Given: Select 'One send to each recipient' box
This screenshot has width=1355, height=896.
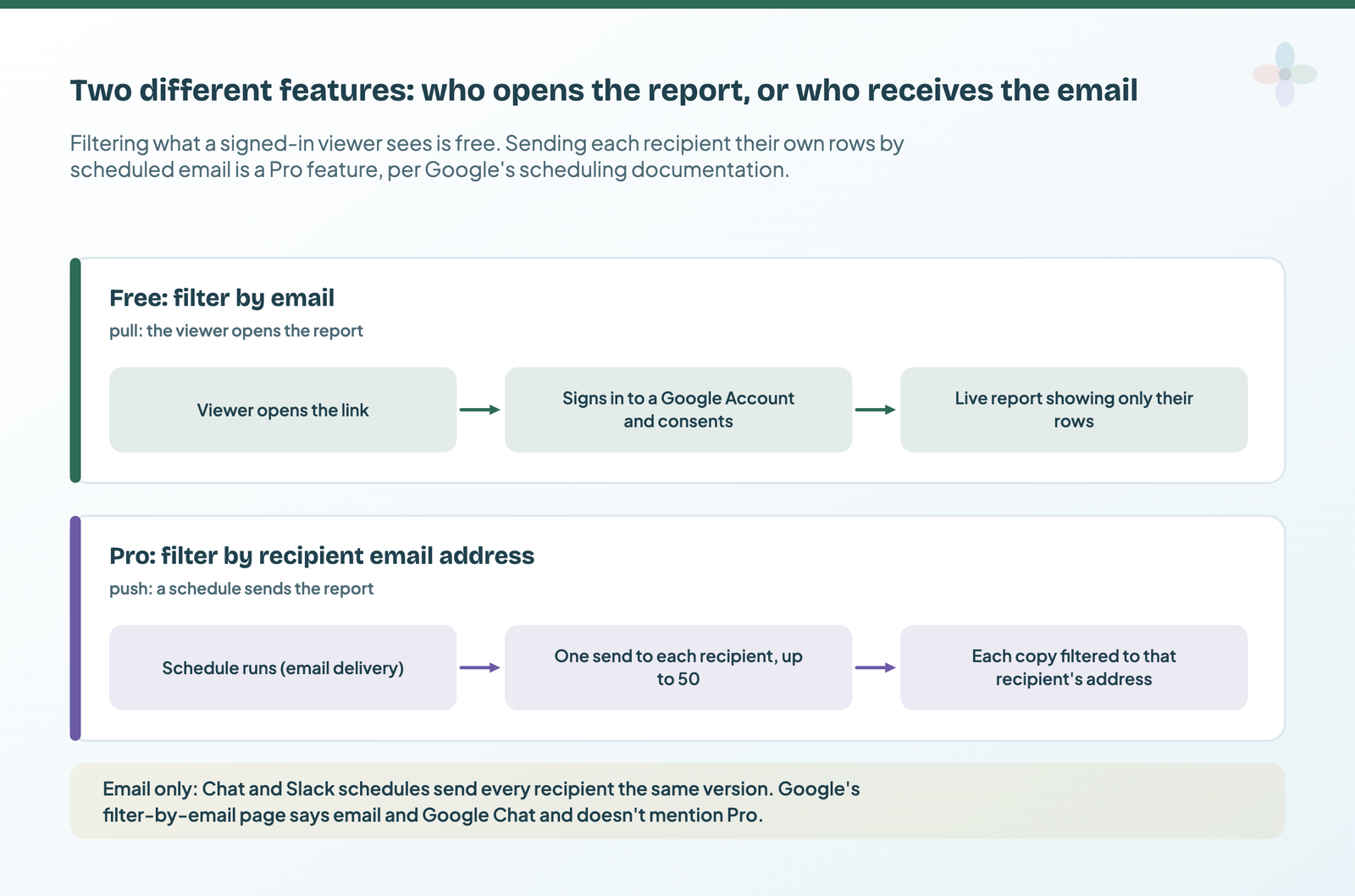Looking at the screenshot, I should (x=678, y=667).
